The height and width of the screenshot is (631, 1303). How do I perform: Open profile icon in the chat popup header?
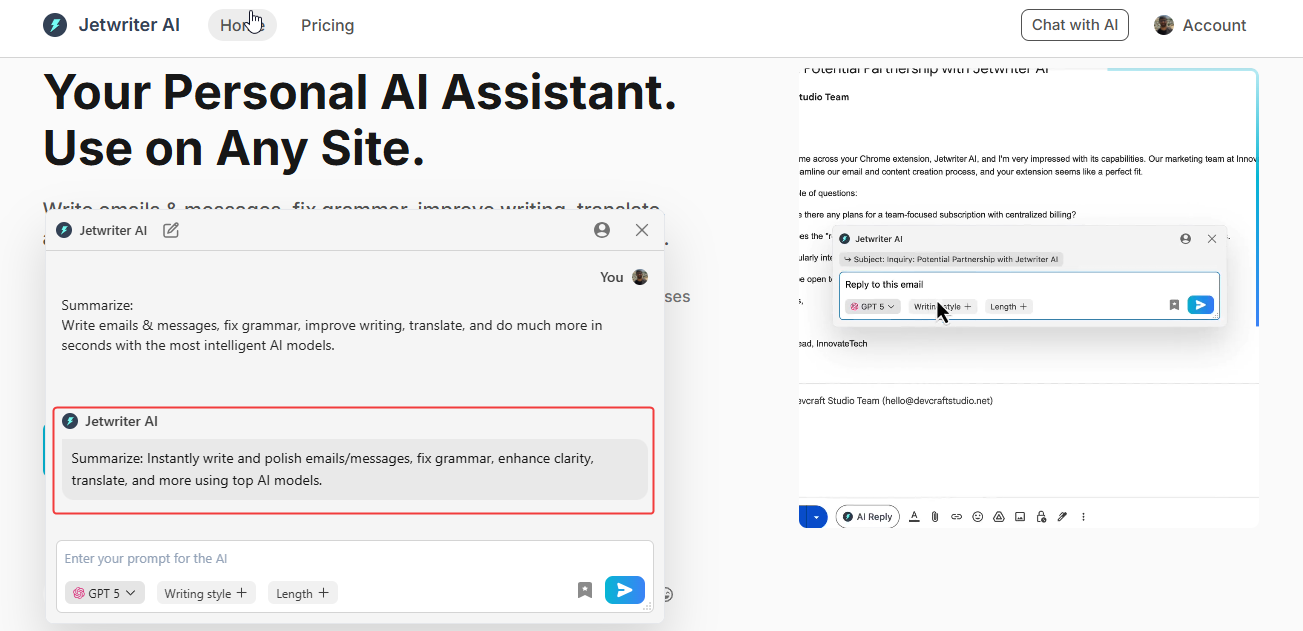tap(602, 230)
